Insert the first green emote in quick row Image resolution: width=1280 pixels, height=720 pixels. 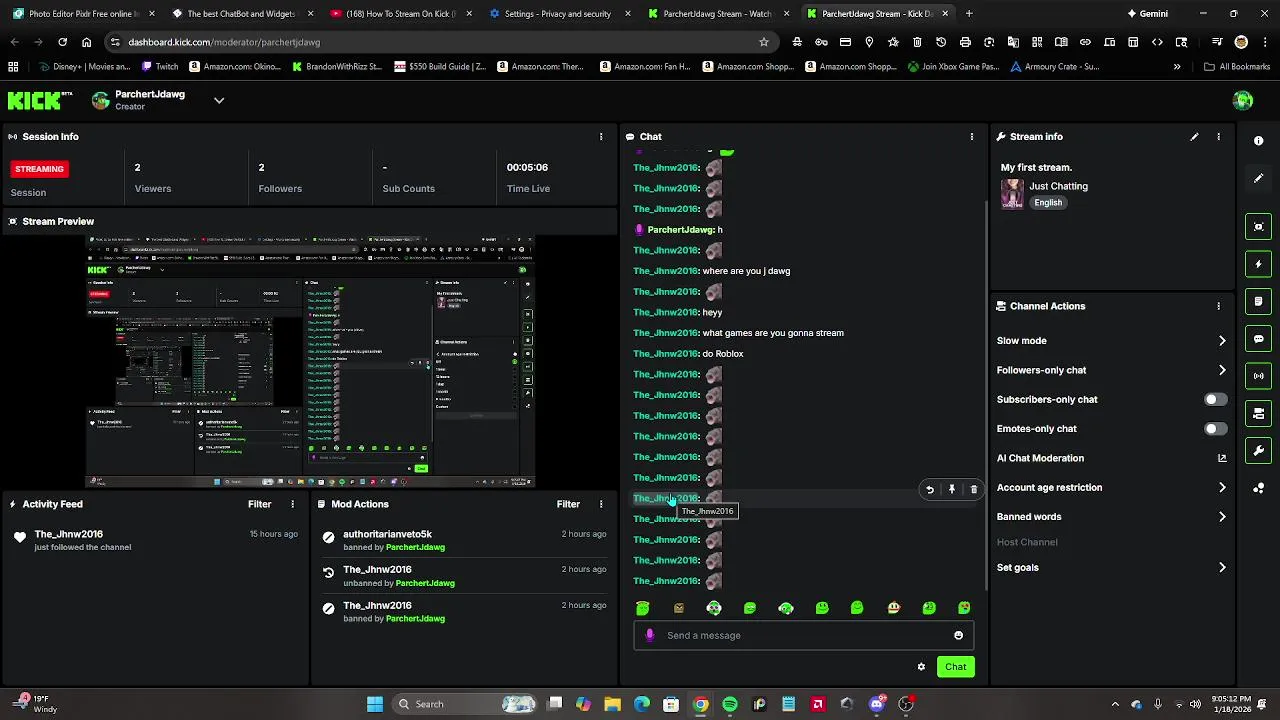pos(643,608)
